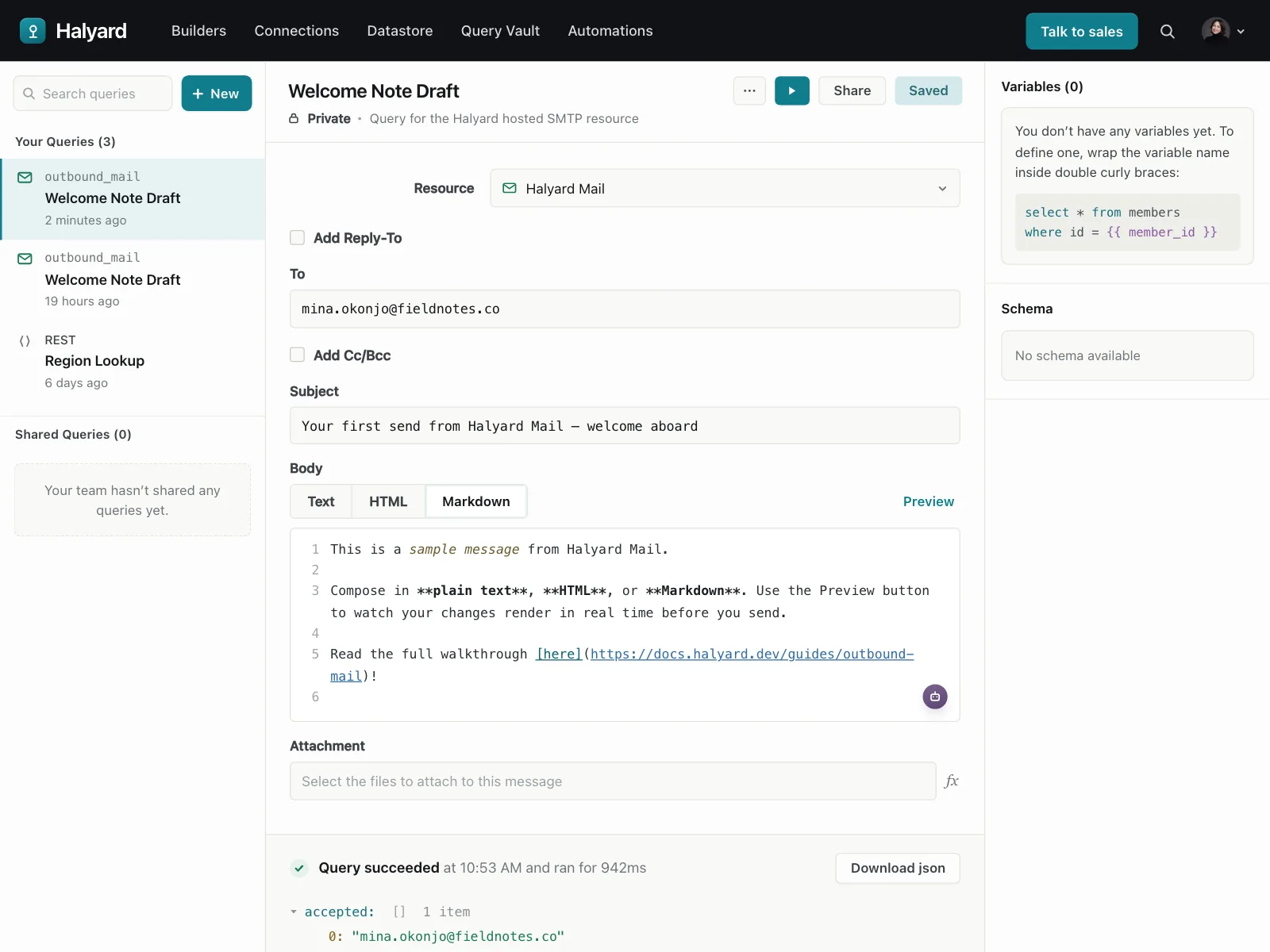1270x952 pixels.
Task: Open Automations
Action: 610,31
